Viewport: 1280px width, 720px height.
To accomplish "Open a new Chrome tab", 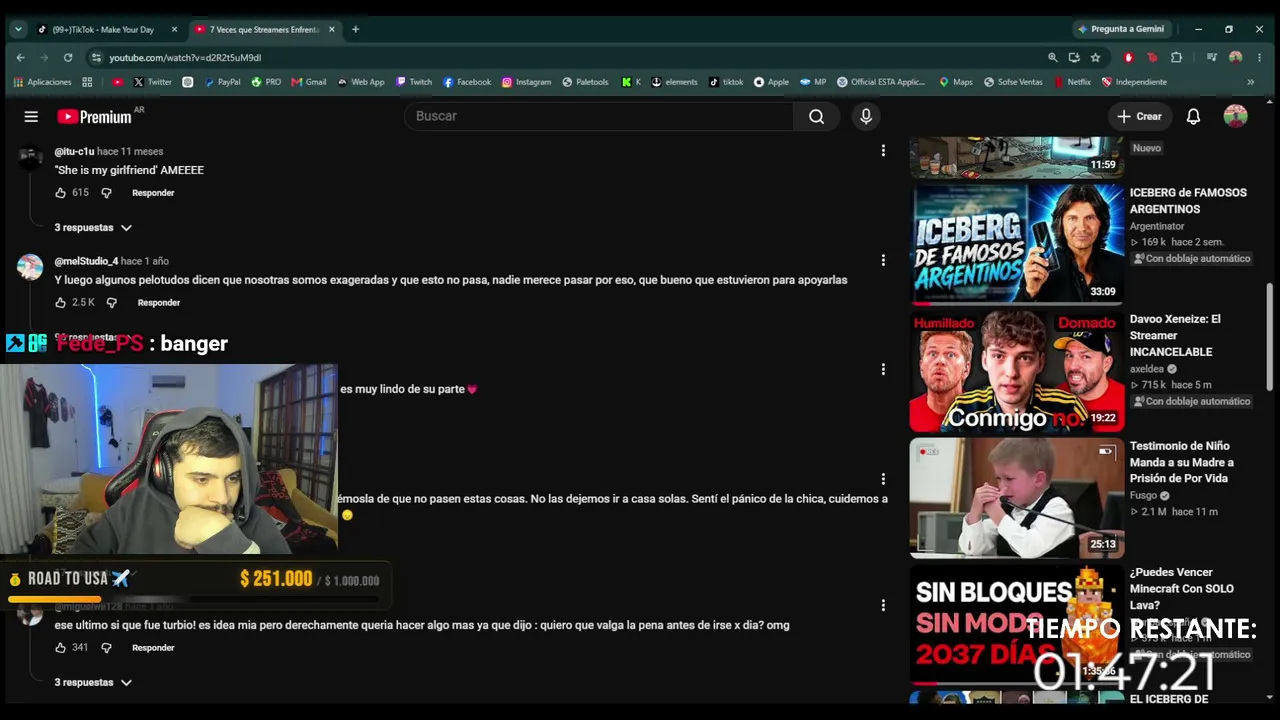I will pyautogui.click(x=355, y=29).
